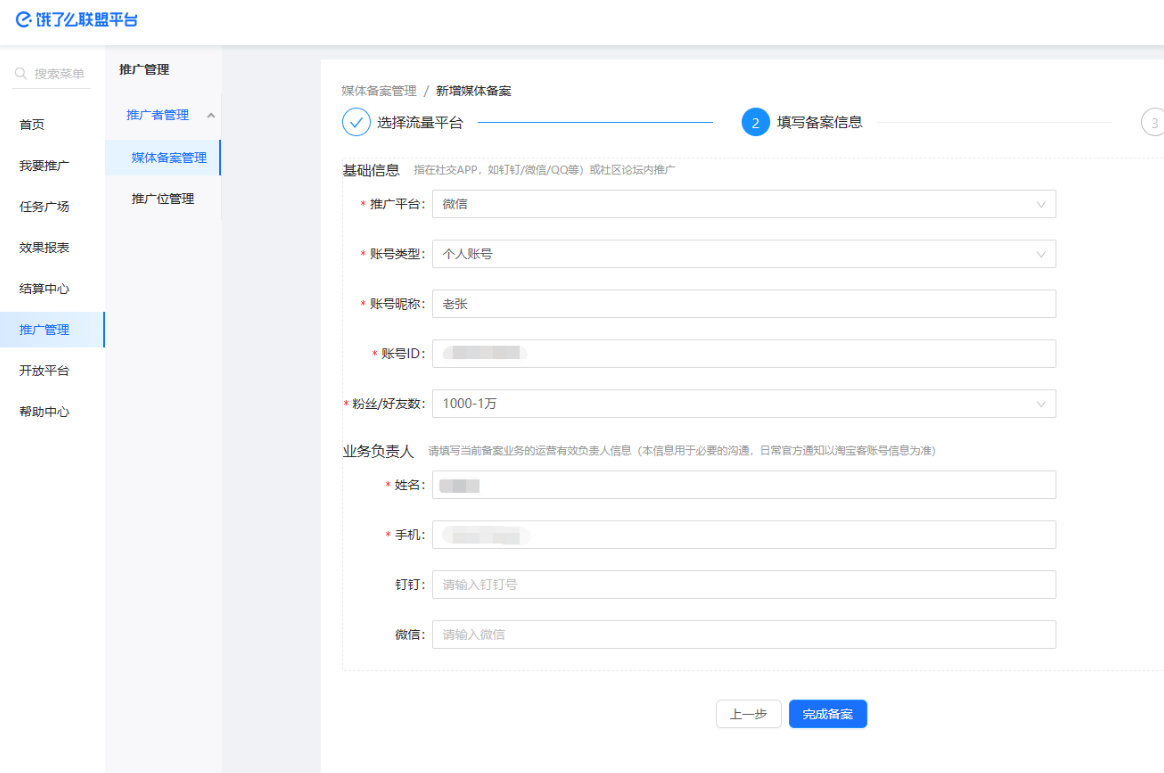Click the step 3 circle icon

1153,122
